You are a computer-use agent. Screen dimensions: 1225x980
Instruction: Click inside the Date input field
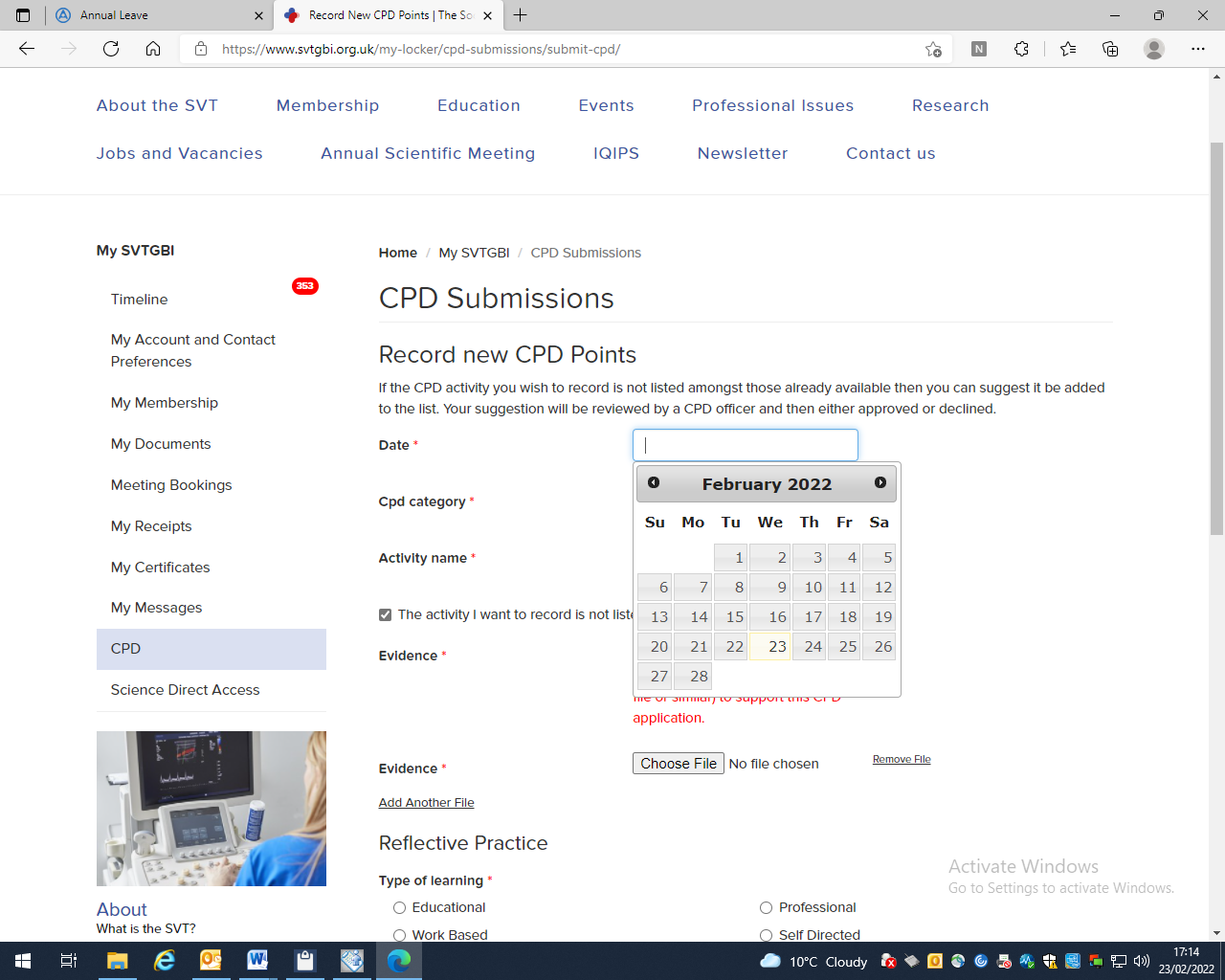pyautogui.click(x=745, y=445)
